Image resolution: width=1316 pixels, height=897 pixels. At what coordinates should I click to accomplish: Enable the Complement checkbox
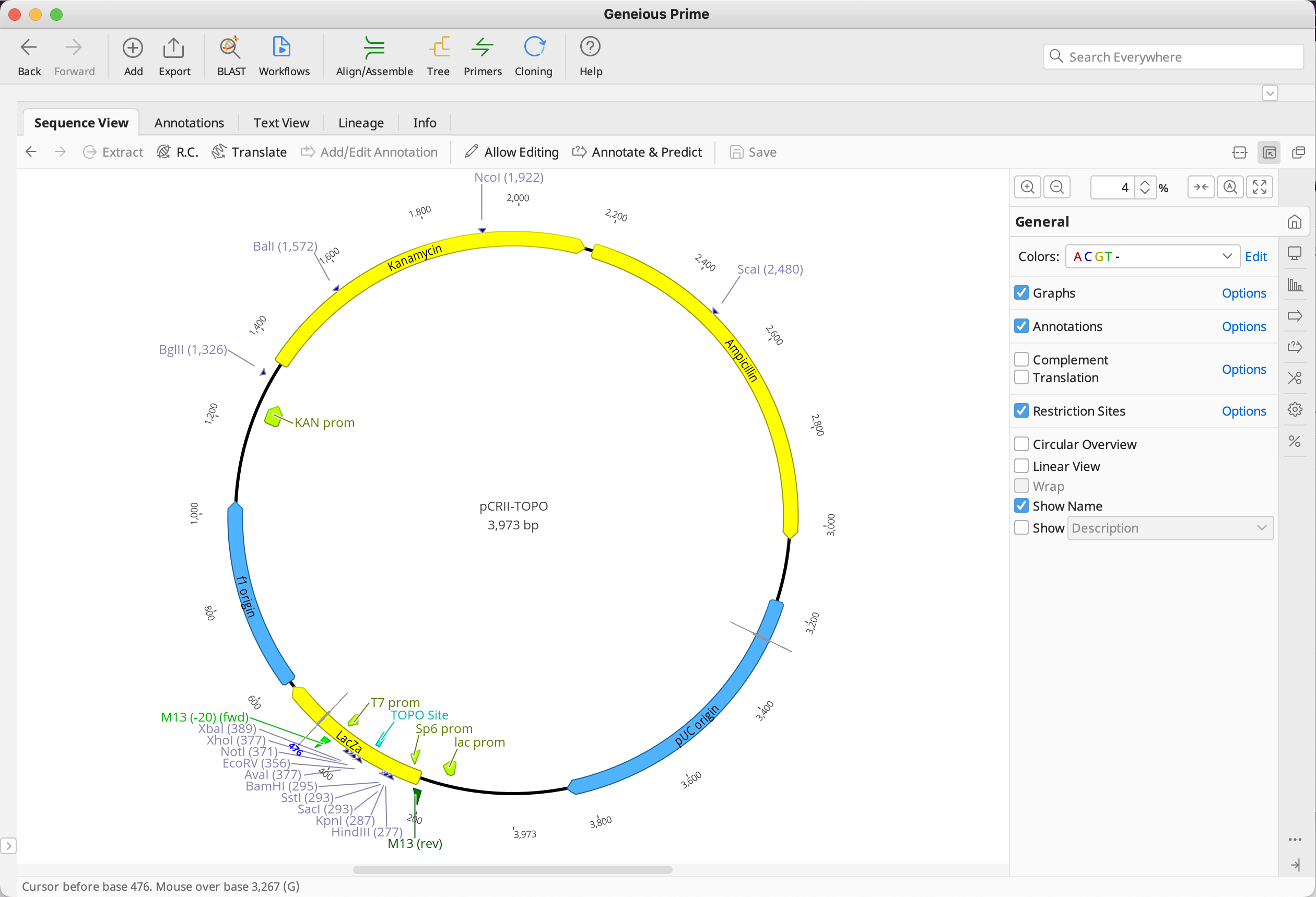point(1021,360)
